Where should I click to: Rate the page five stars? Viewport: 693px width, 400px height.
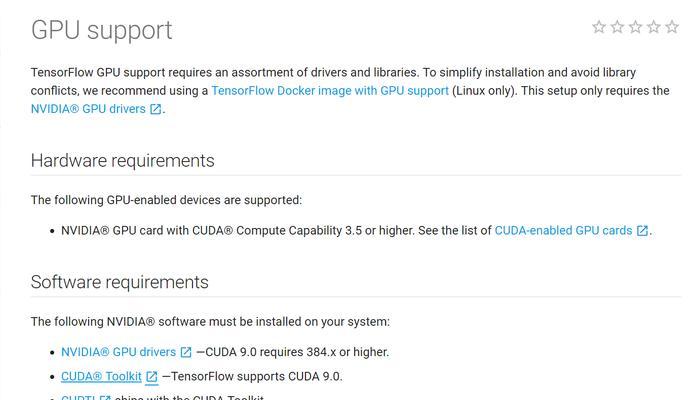672,27
